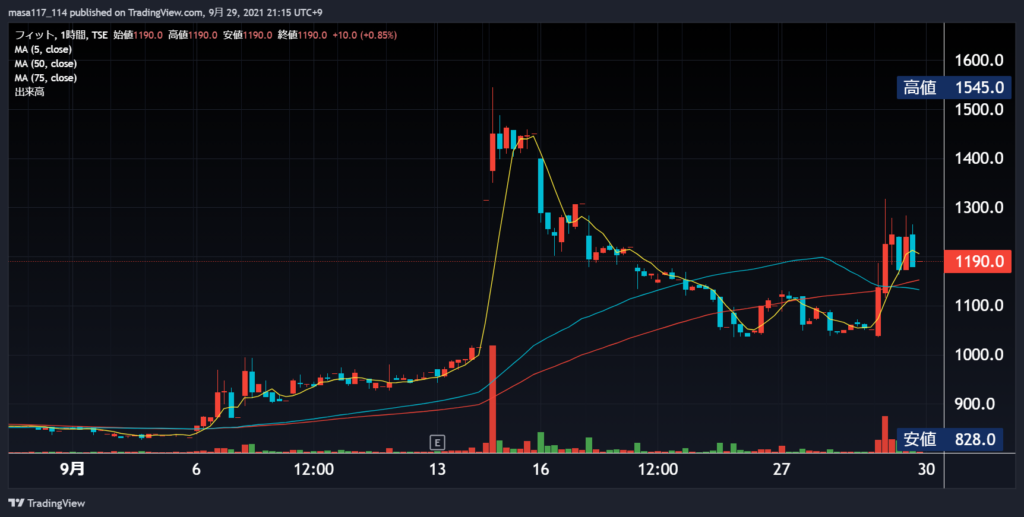Click the current price 1190.0 red label
The height and width of the screenshot is (517, 1024).
click(979, 262)
